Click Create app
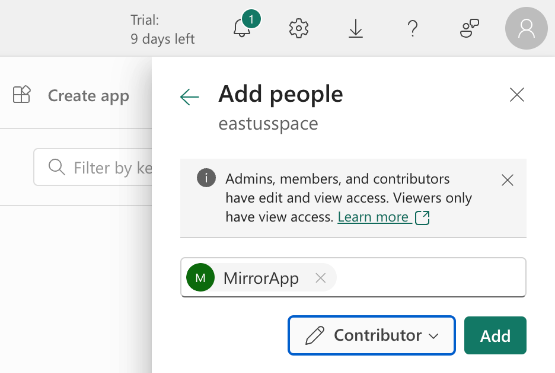This screenshot has height=373, width=555. [71, 96]
